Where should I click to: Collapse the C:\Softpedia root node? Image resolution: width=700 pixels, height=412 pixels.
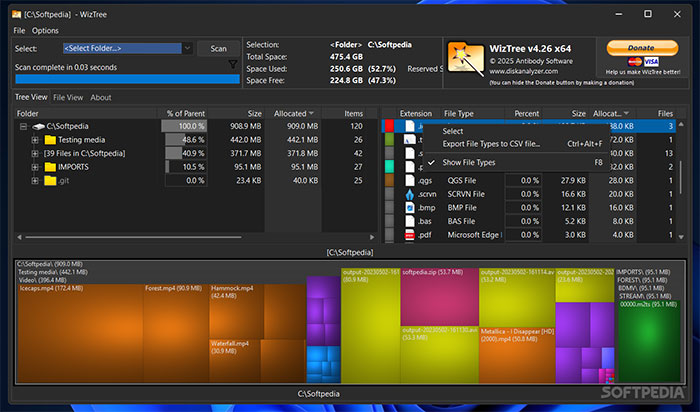click(23, 126)
